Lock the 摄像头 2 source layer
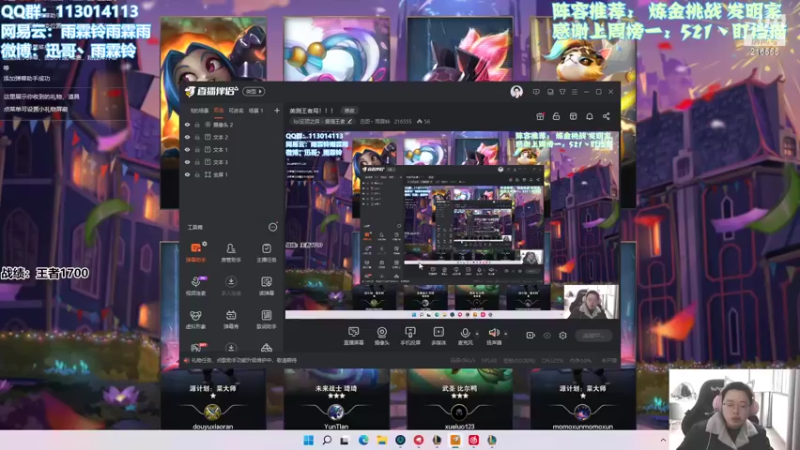Viewport: 800px width, 450px height. [x=197, y=124]
